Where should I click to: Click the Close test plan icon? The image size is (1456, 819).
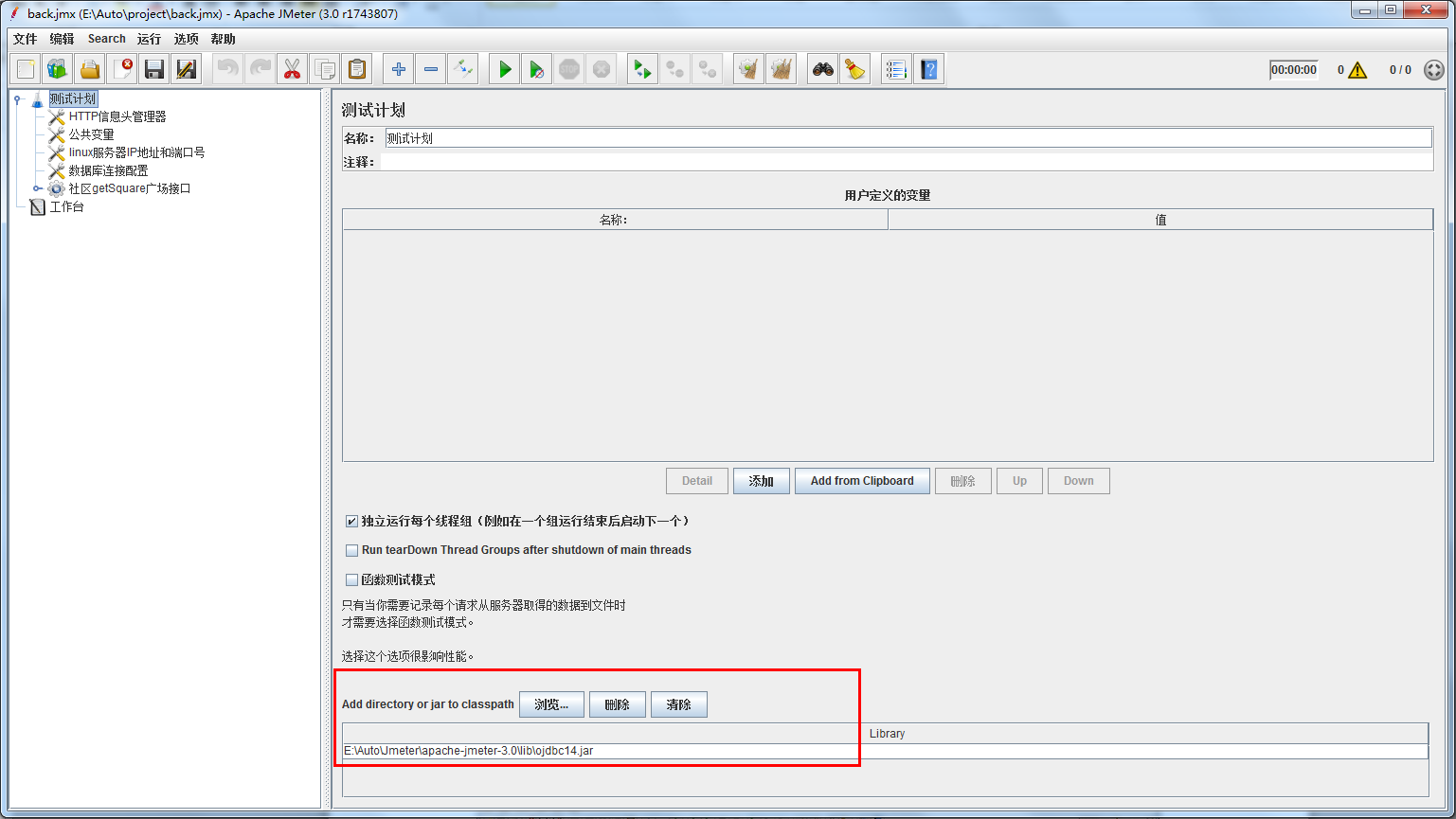[x=122, y=69]
